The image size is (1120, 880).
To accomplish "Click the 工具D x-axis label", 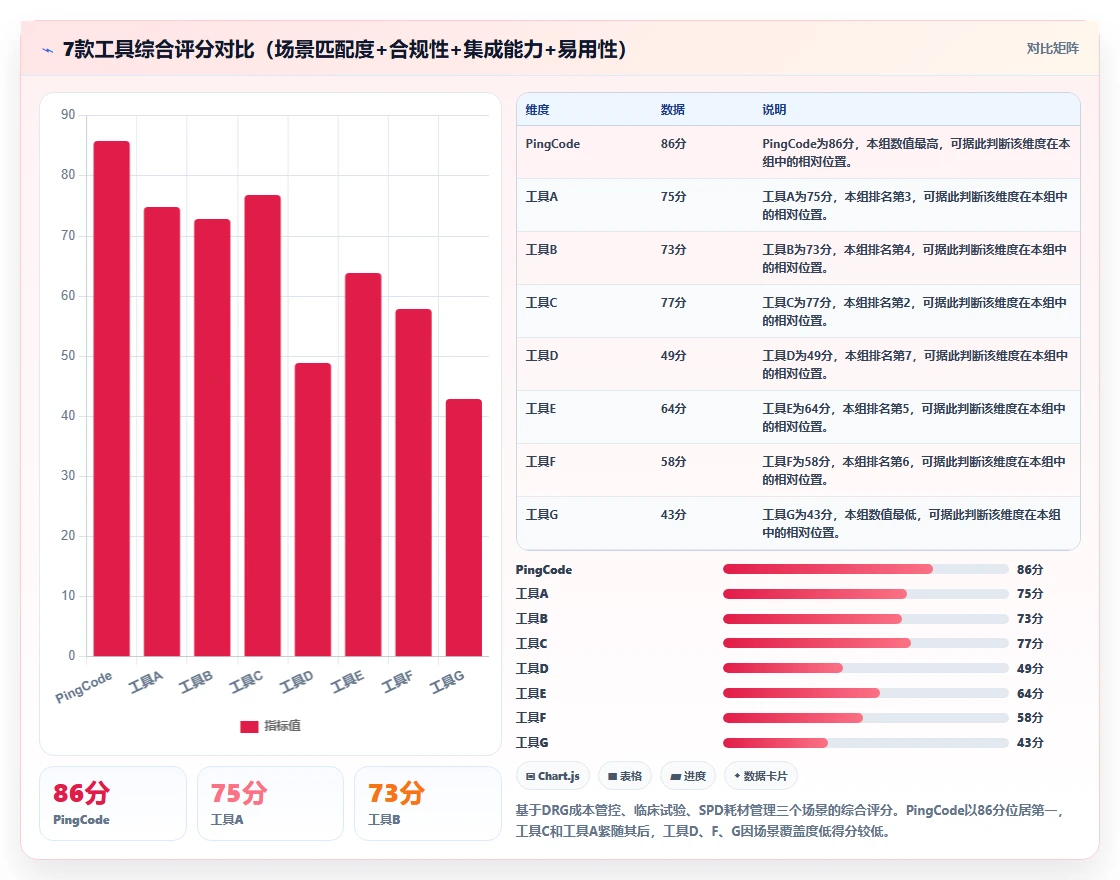I will [x=296, y=682].
